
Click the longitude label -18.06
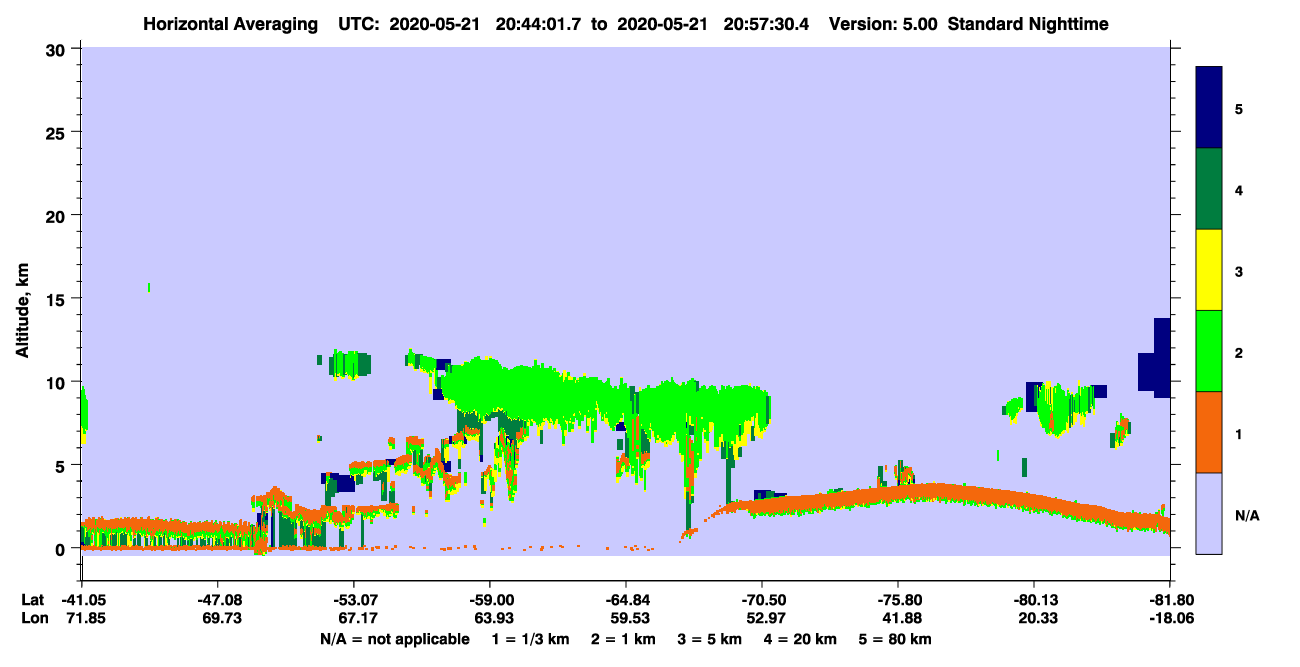pyautogui.click(x=1170, y=619)
